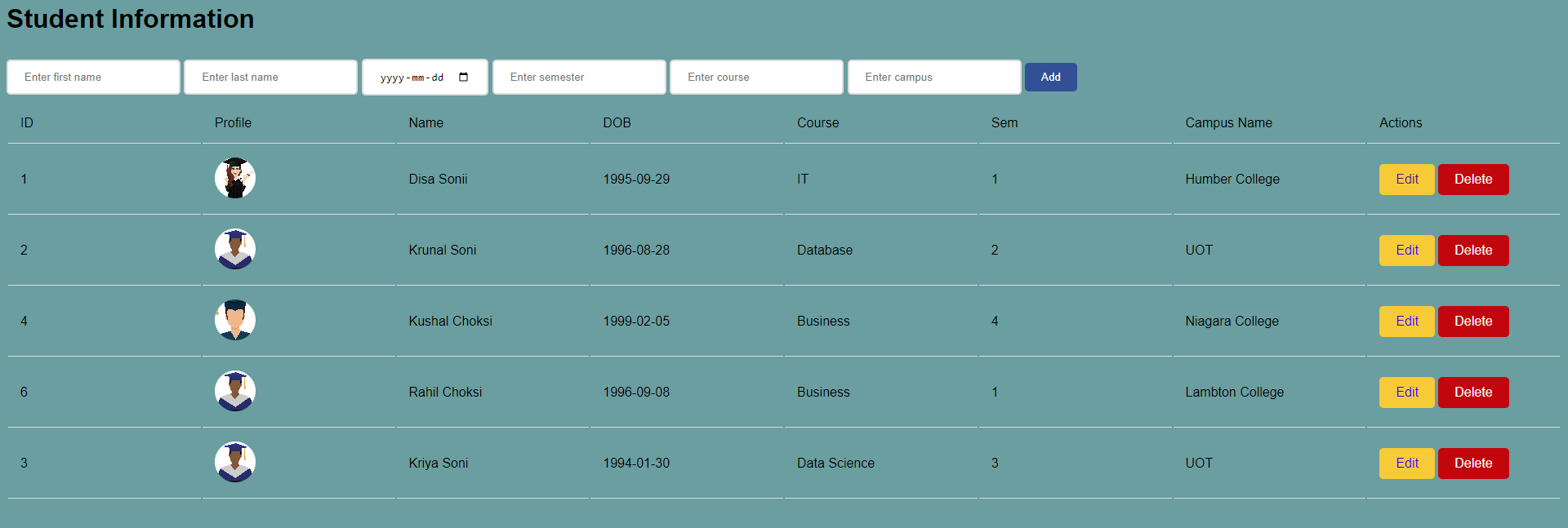Image resolution: width=1568 pixels, height=528 pixels.
Task: Select the Enter campus input box
Action: (934, 78)
